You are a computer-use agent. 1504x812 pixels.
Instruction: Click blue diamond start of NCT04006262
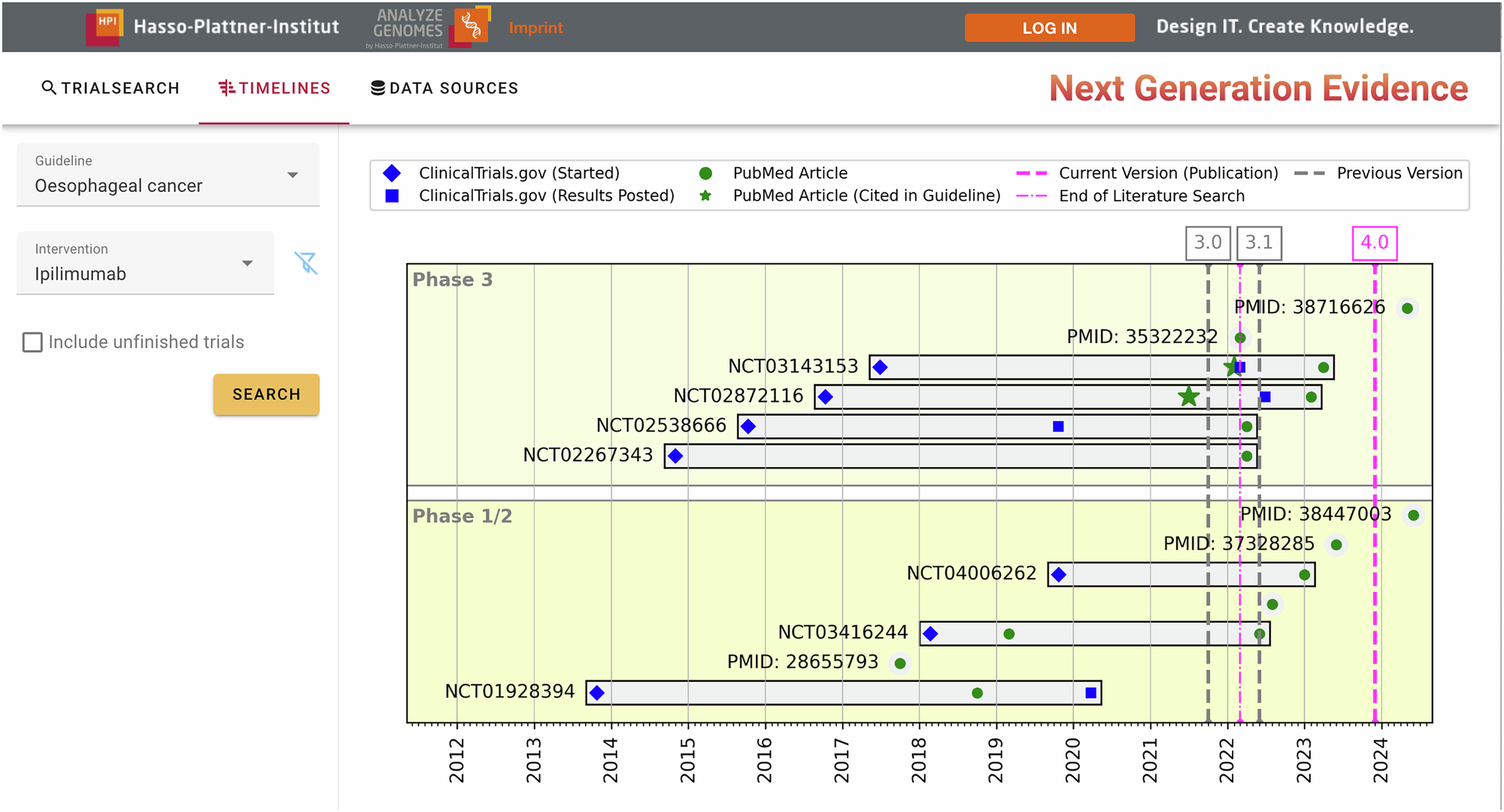coord(1059,574)
